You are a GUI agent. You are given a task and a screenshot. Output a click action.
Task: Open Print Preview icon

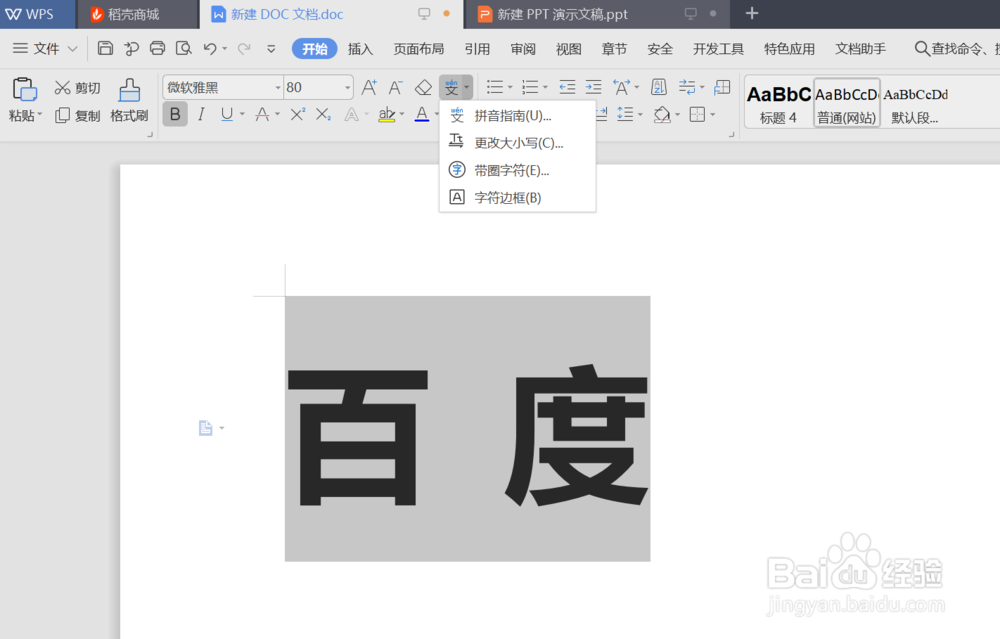(184, 48)
